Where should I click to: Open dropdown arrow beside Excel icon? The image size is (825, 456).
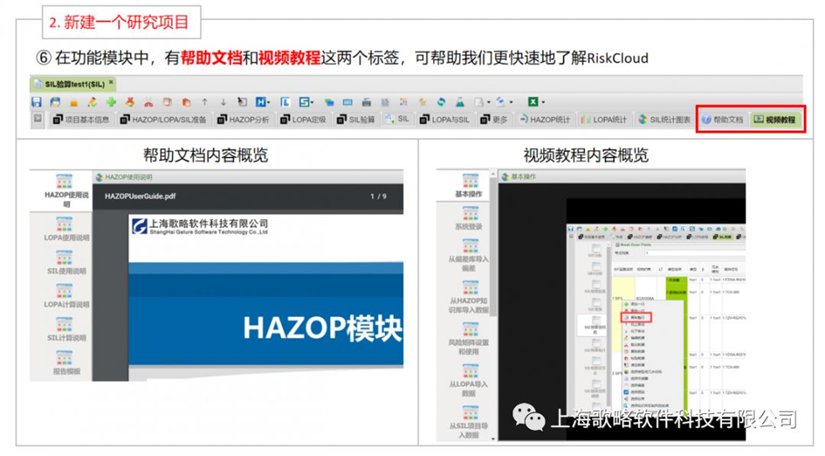coord(543,103)
